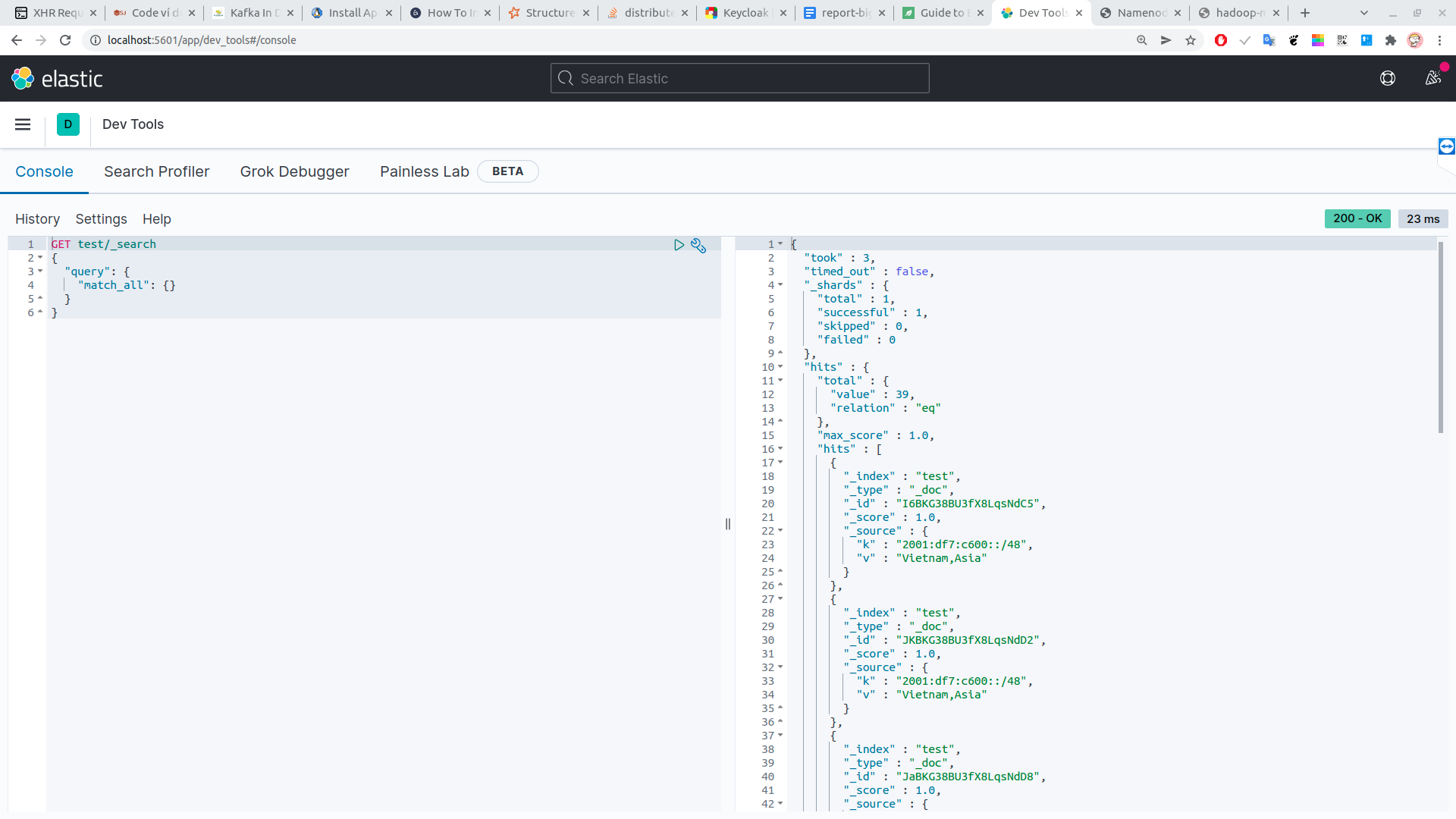Bookmark this page with the star icon
The height and width of the screenshot is (819, 1456).
tap(1191, 40)
